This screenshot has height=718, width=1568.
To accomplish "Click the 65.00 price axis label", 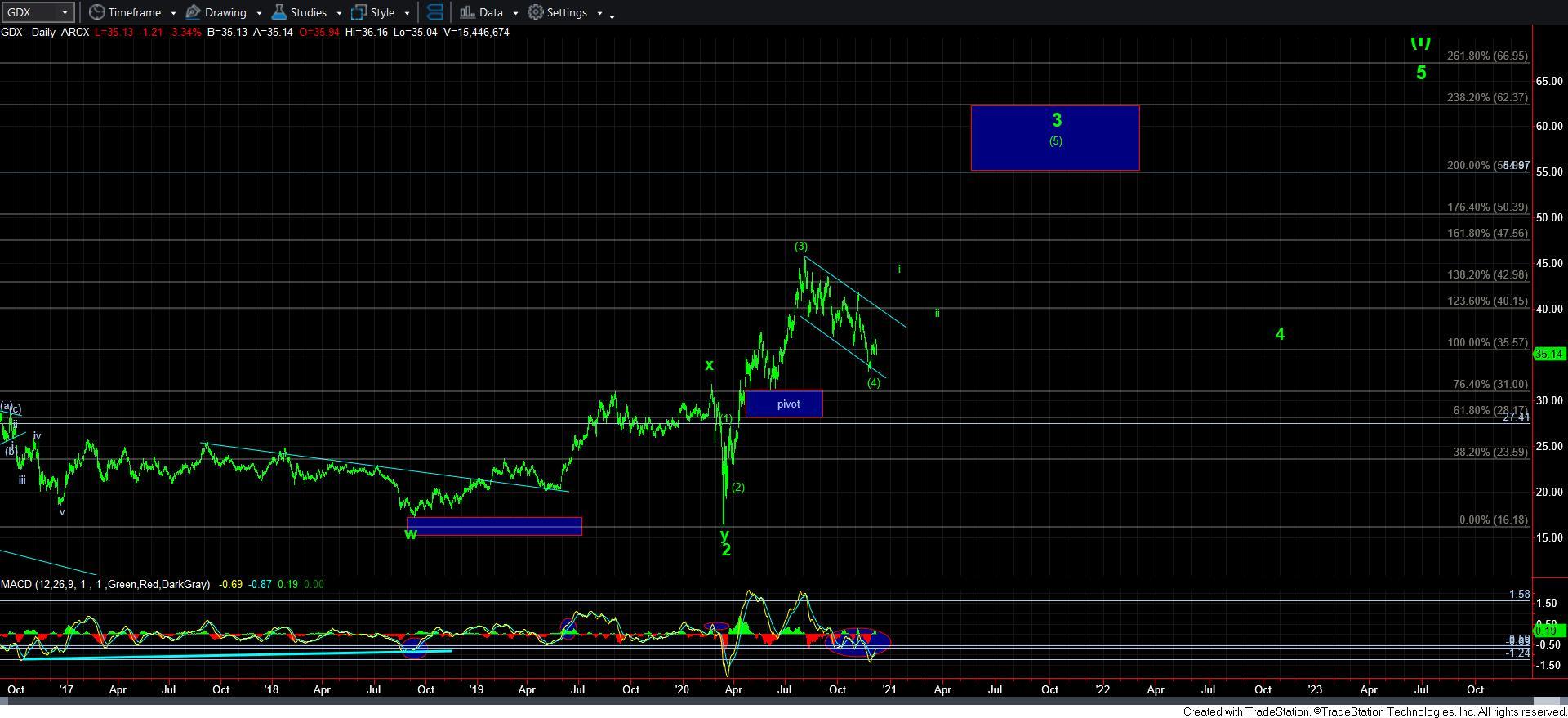I will [x=1549, y=81].
